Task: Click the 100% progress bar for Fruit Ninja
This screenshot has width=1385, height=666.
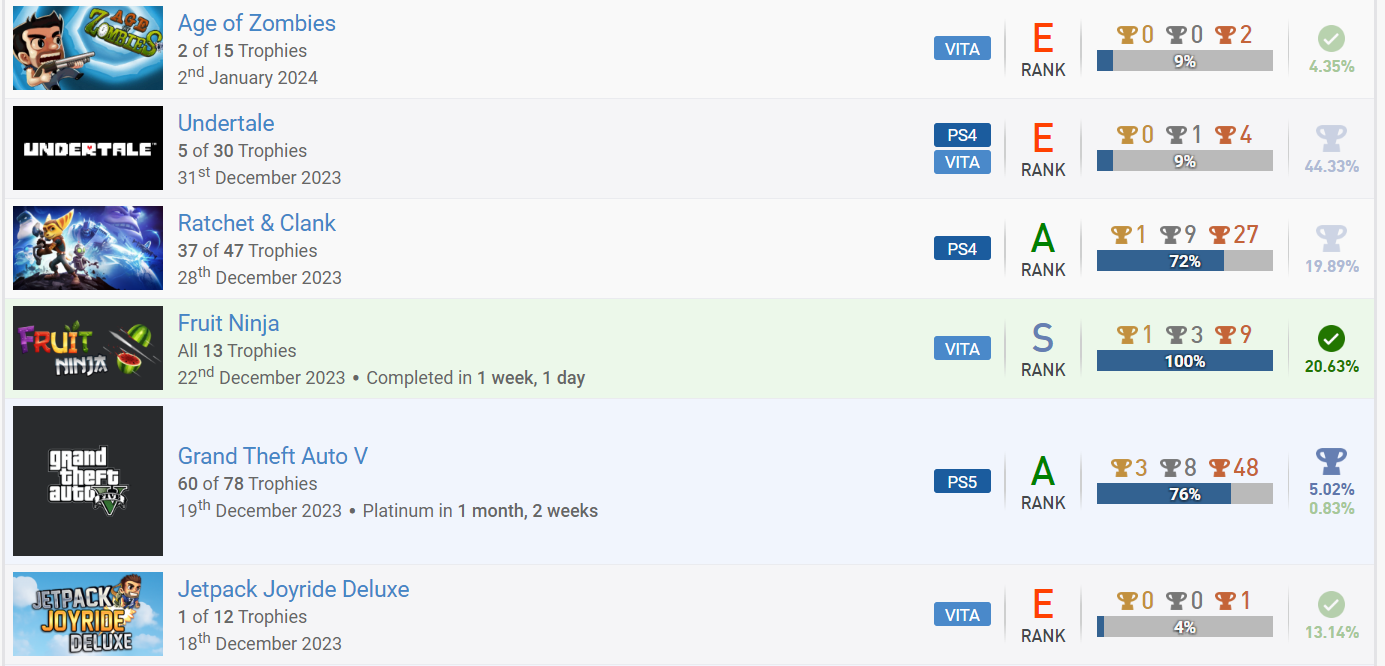Action: click(1185, 361)
